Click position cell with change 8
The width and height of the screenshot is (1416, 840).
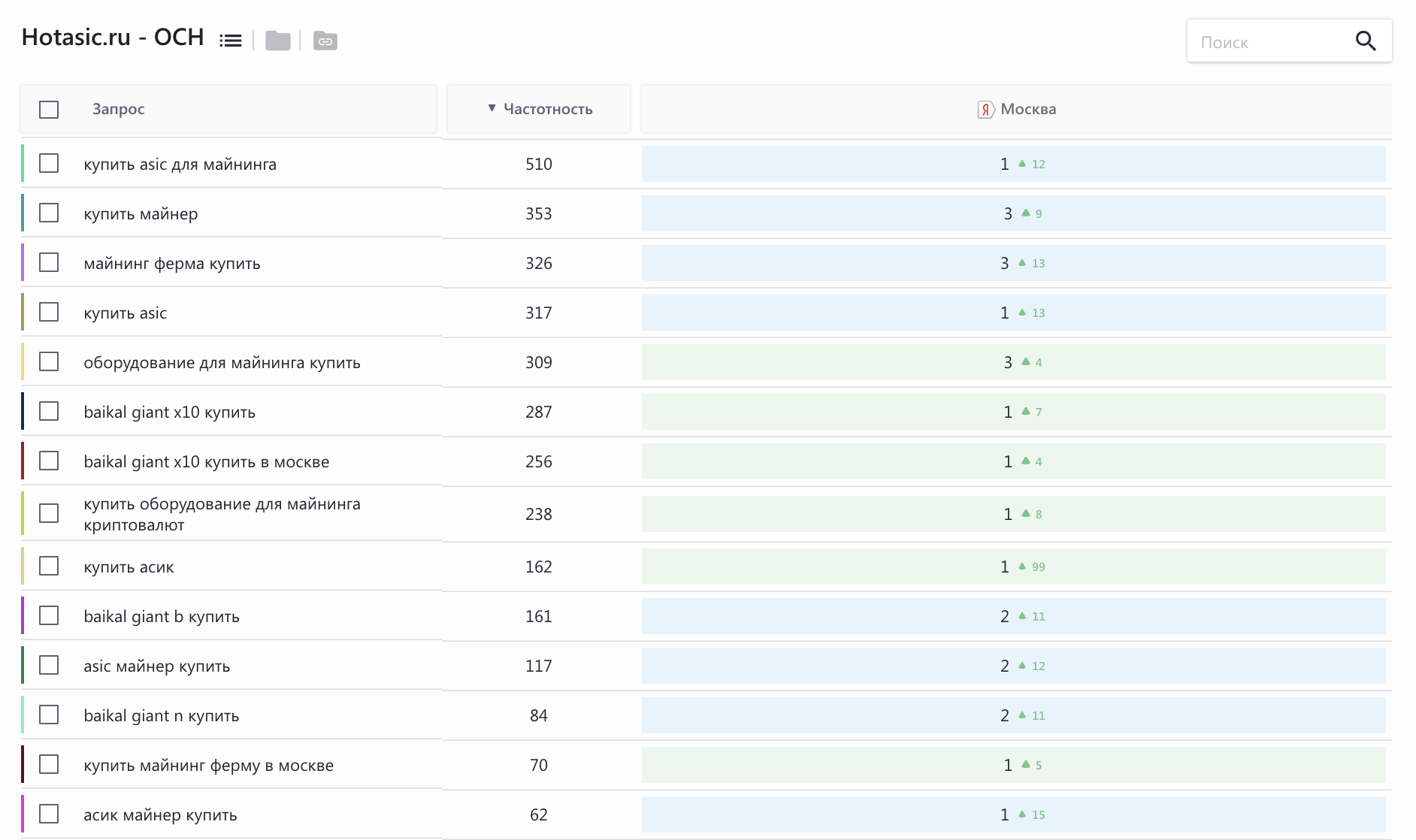click(x=1013, y=514)
